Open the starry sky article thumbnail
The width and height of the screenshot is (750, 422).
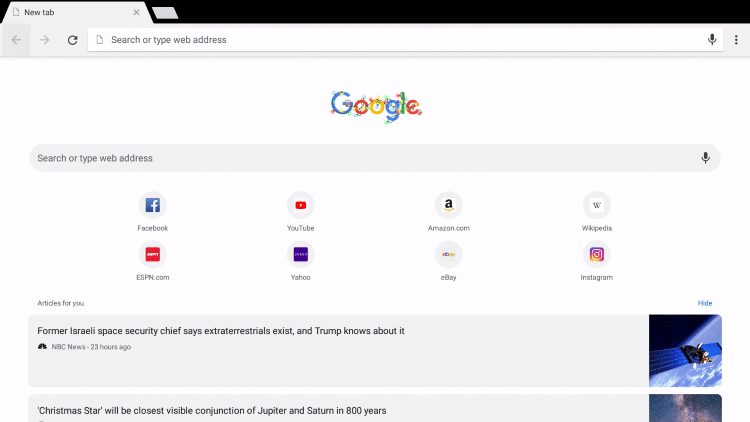tap(685, 408)
